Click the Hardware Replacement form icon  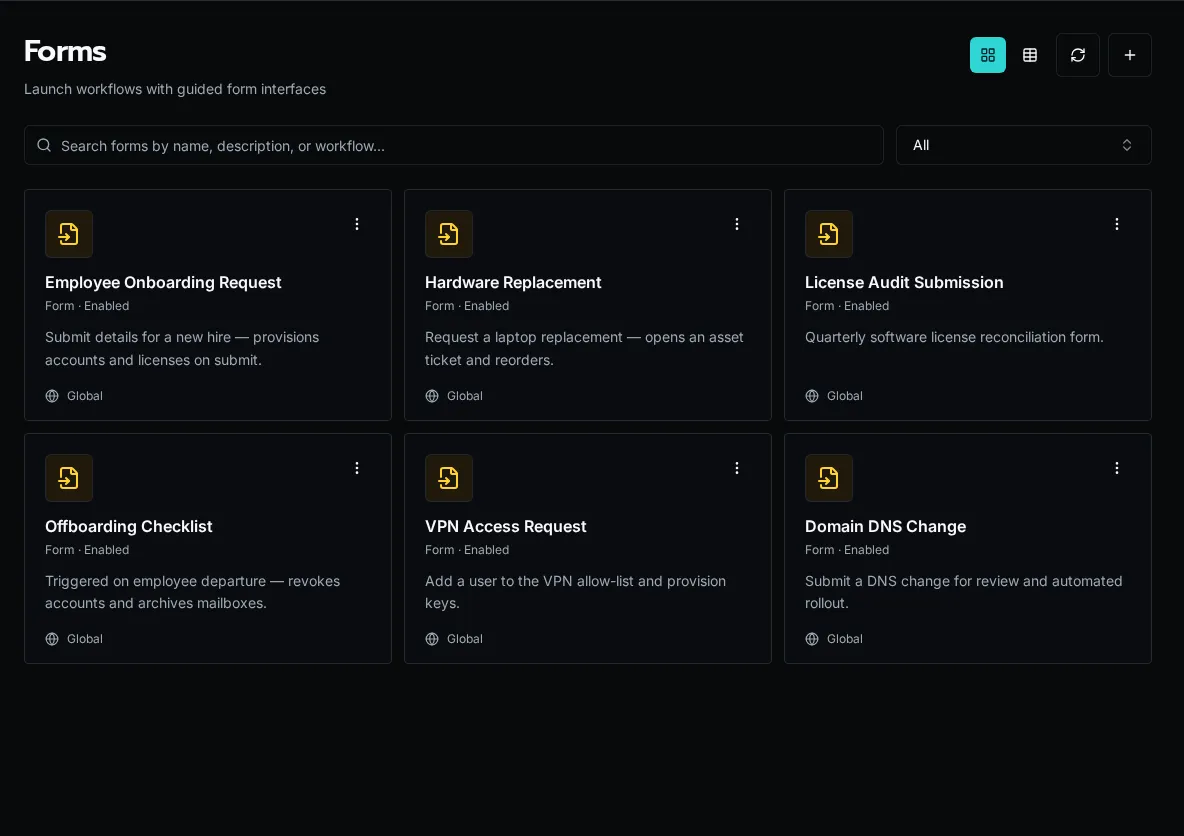449,234
